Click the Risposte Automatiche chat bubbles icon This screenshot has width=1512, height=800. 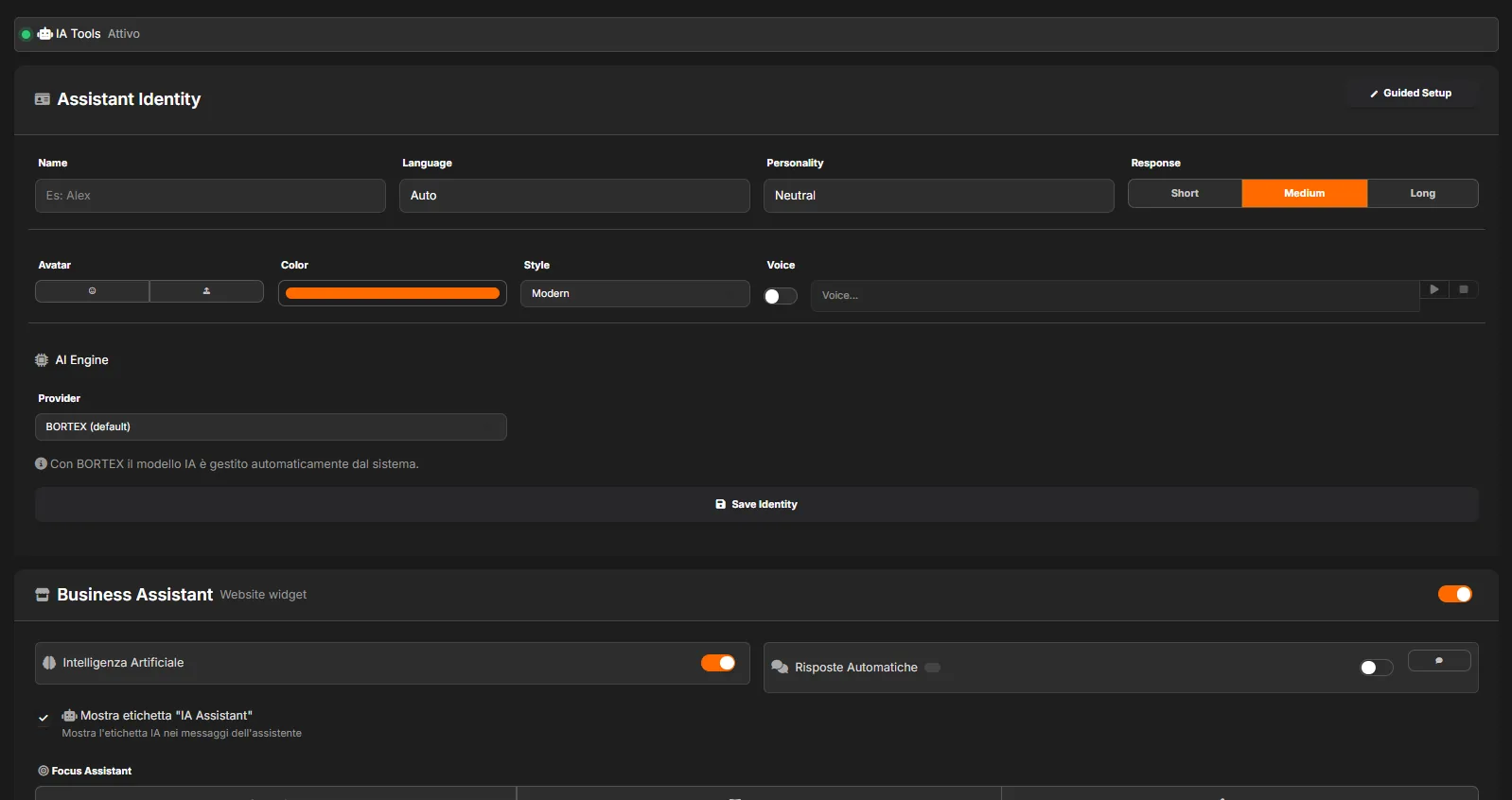(x=780, y=668)
